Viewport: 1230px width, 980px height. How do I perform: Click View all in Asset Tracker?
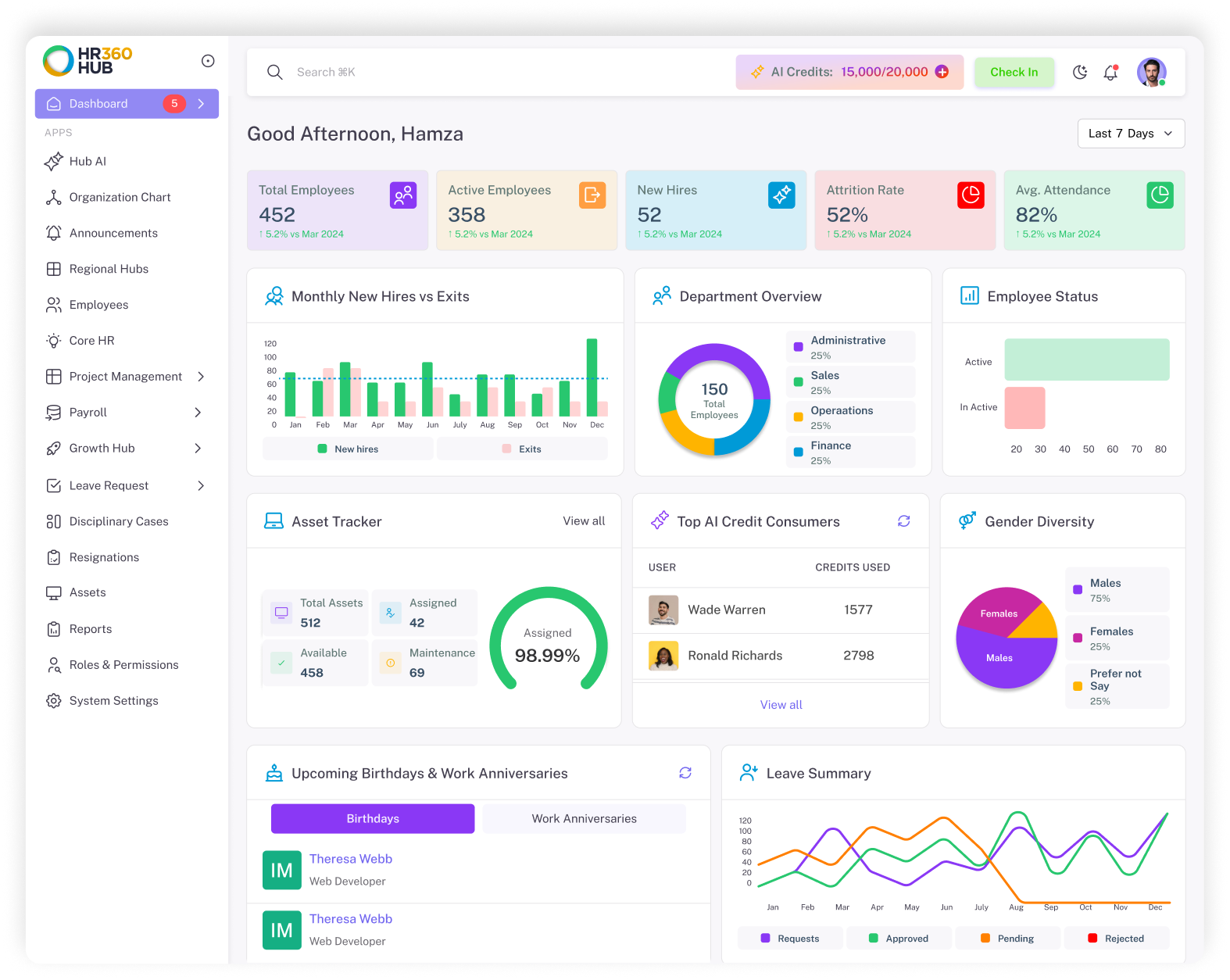584,521
